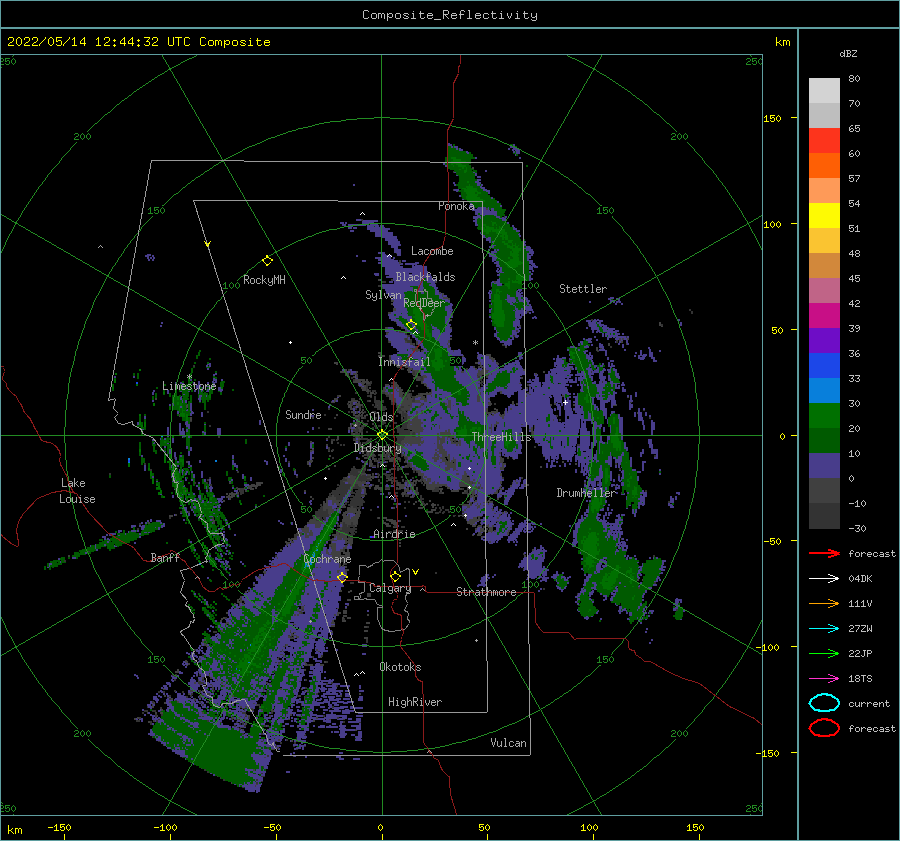Screen dimensions: 900x841
Task: Select the darkest gray -30 to -10 swatch
Action: [824, 516]
